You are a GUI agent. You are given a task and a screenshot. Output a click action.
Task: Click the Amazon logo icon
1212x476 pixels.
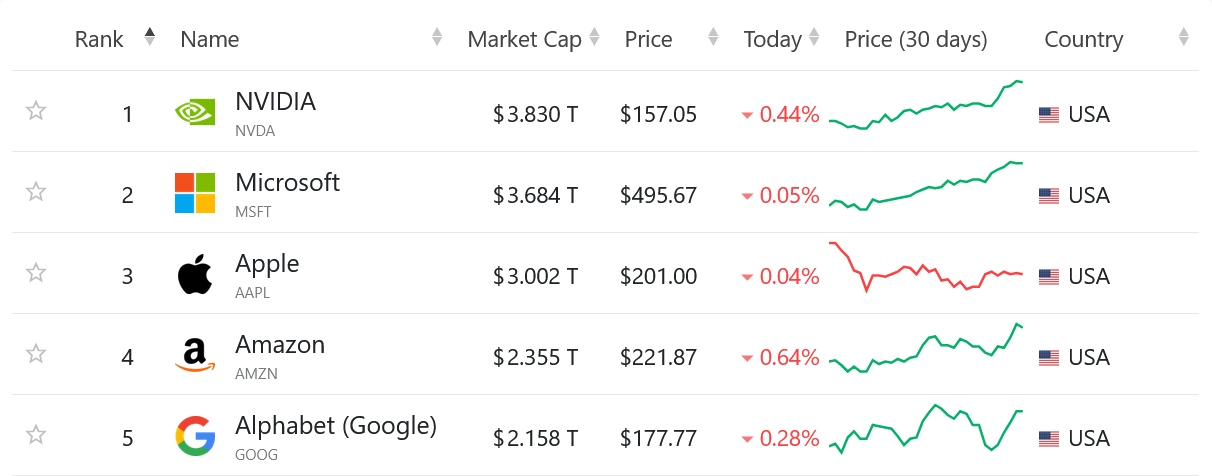point(195,356)
